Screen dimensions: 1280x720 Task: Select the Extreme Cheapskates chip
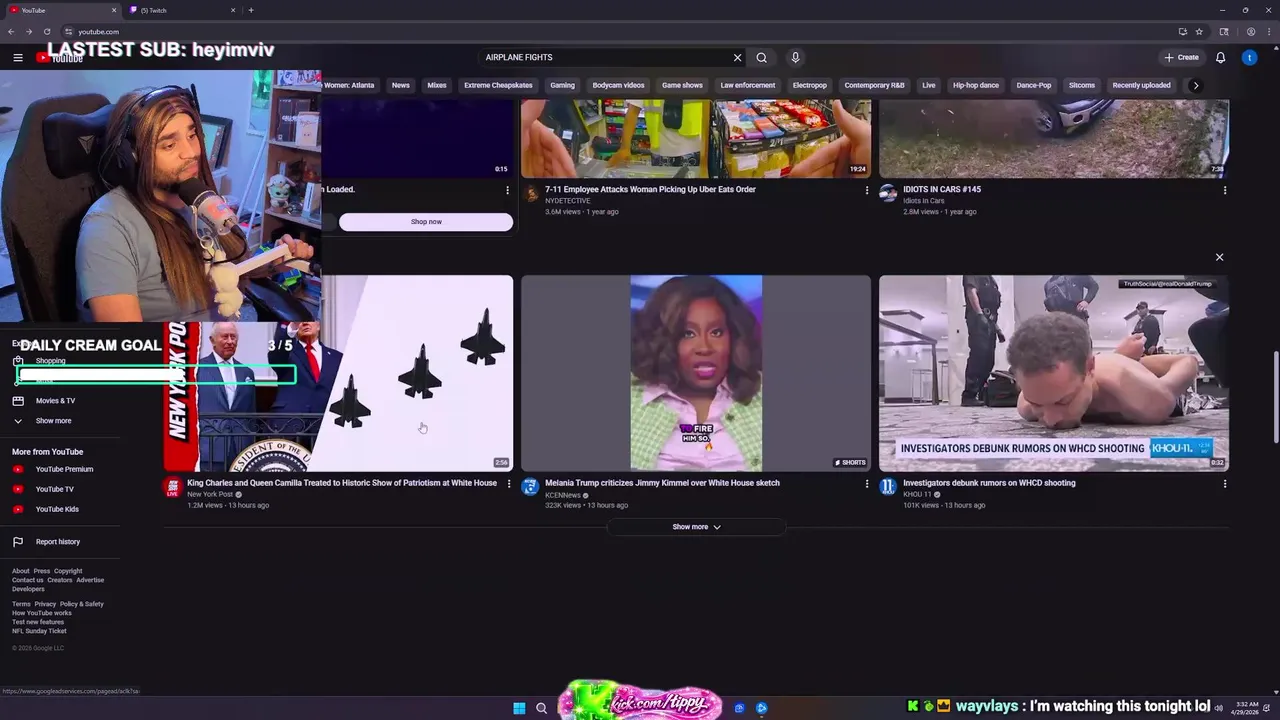point(498,85)
